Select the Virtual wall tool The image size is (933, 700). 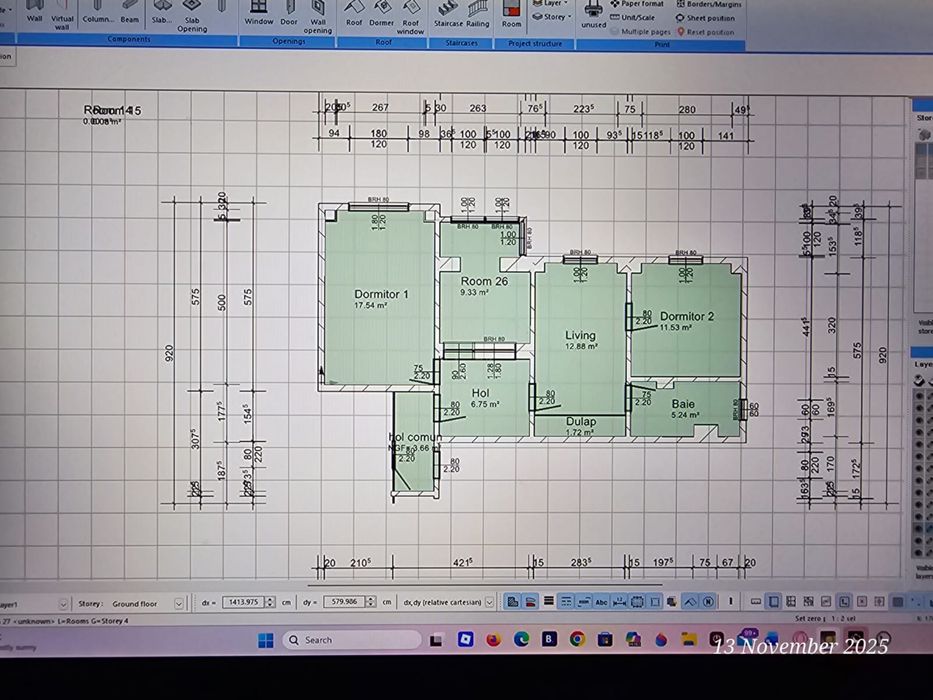[x=62, y=15]
